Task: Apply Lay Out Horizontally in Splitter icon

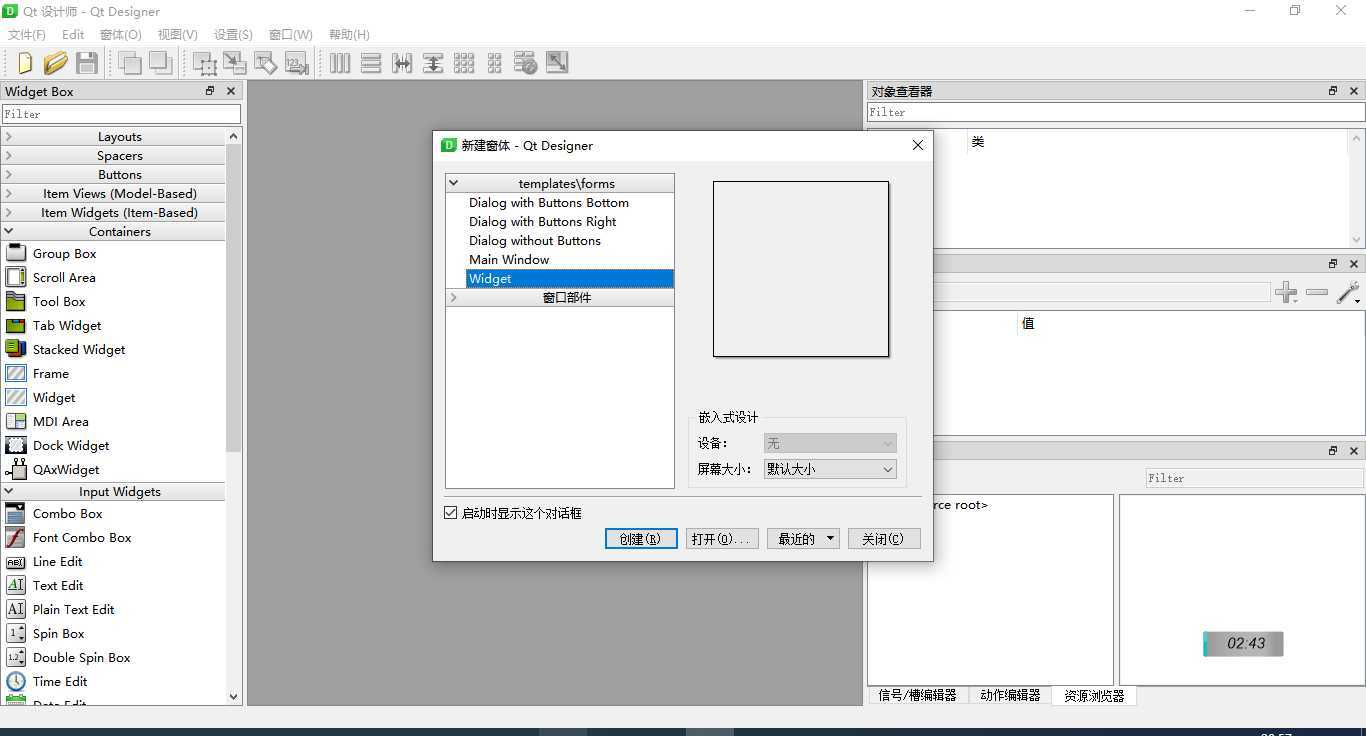Action: [402, 63]
